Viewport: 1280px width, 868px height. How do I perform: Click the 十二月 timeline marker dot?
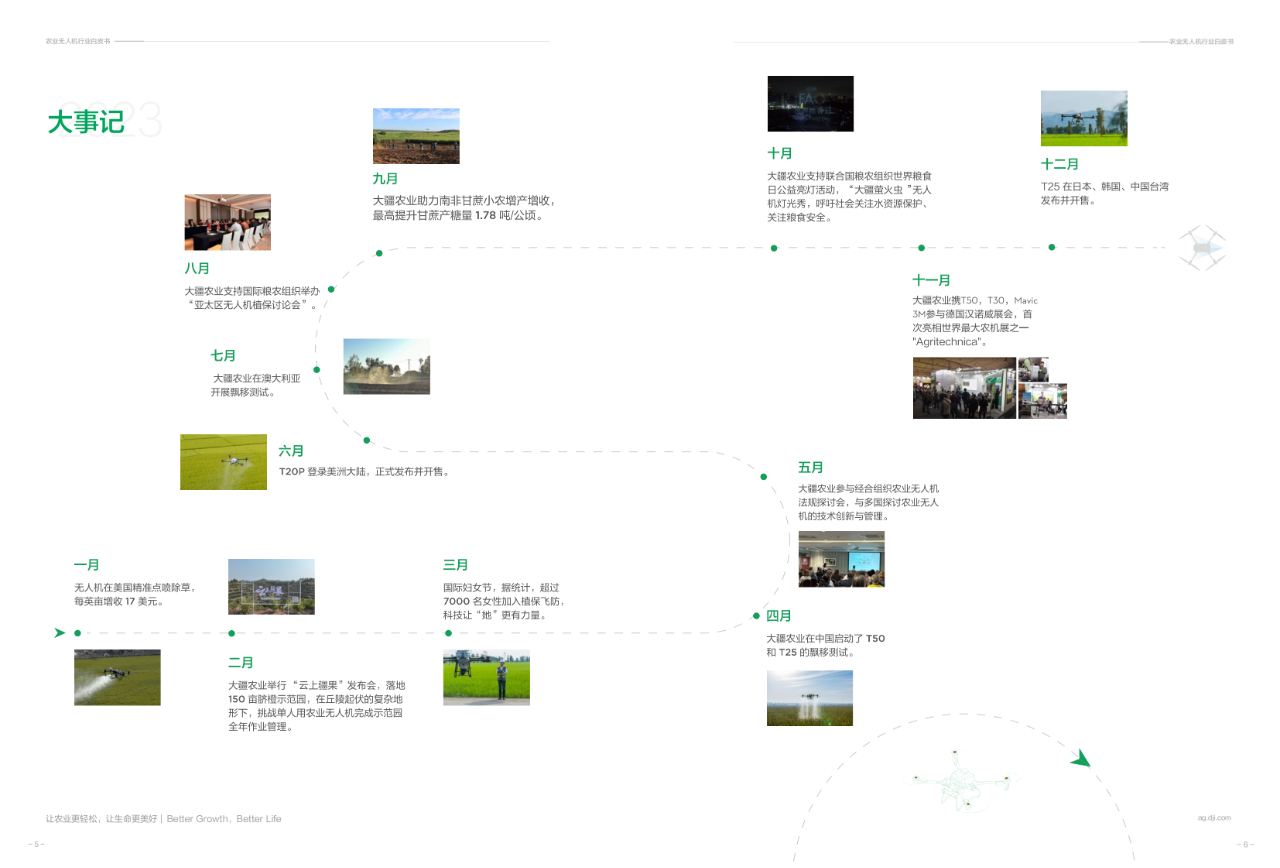tap(1051, 247)
